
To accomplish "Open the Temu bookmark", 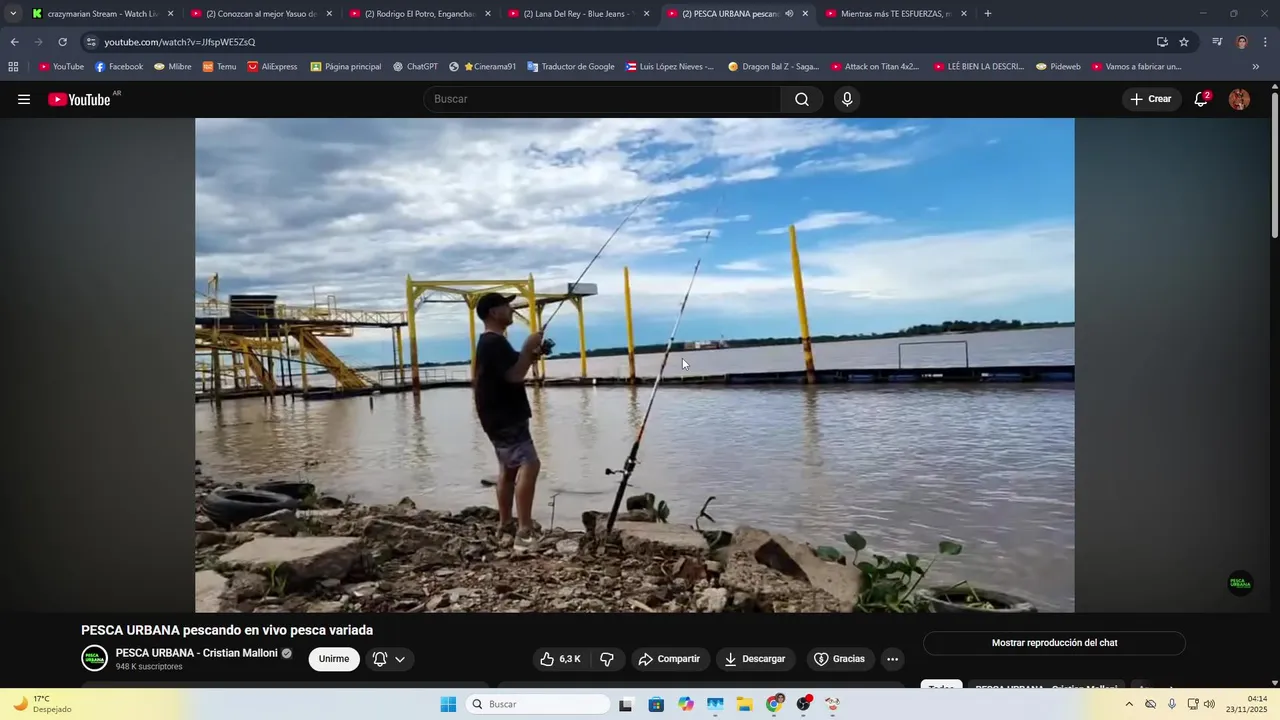I will [220, 67].
